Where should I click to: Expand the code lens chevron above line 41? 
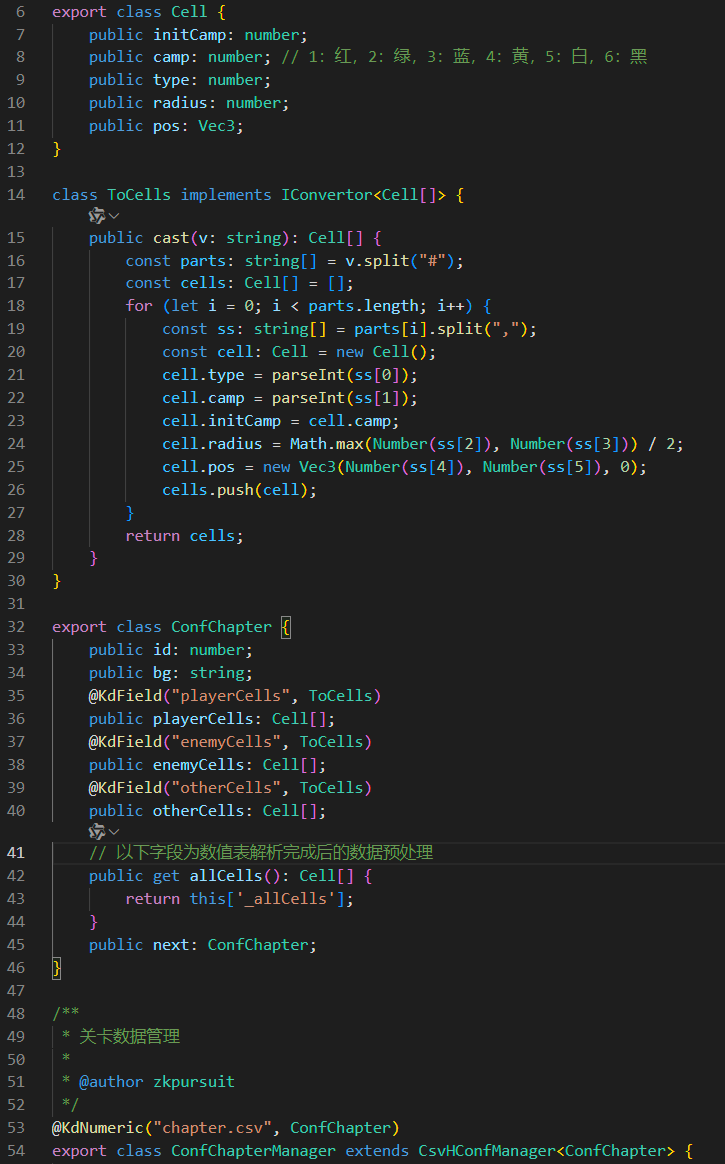click(x=114, y=831)
